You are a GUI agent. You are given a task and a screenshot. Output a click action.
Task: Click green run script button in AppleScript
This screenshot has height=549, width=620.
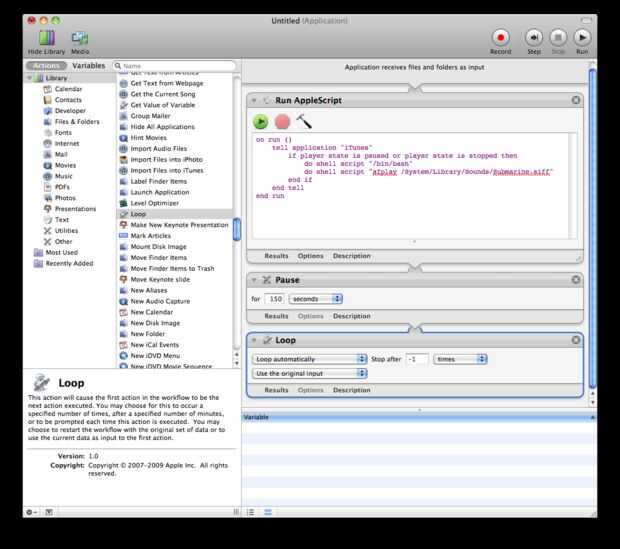(261, 121)
